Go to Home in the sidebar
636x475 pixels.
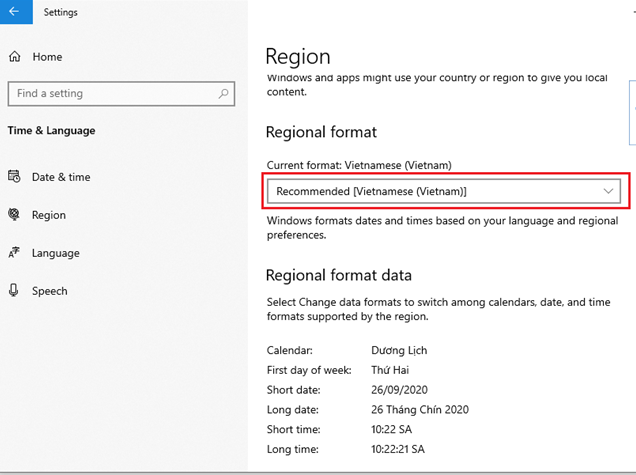(47, 58)
